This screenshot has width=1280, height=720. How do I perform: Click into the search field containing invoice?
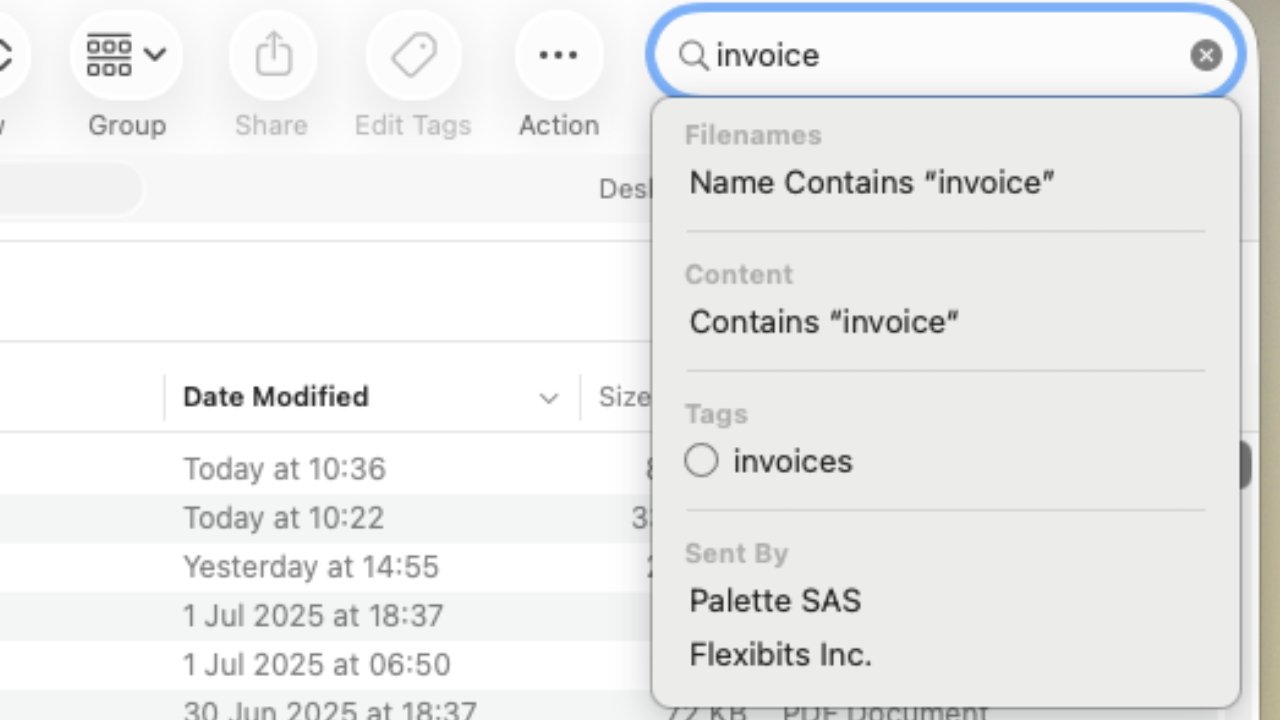point(946,55)
